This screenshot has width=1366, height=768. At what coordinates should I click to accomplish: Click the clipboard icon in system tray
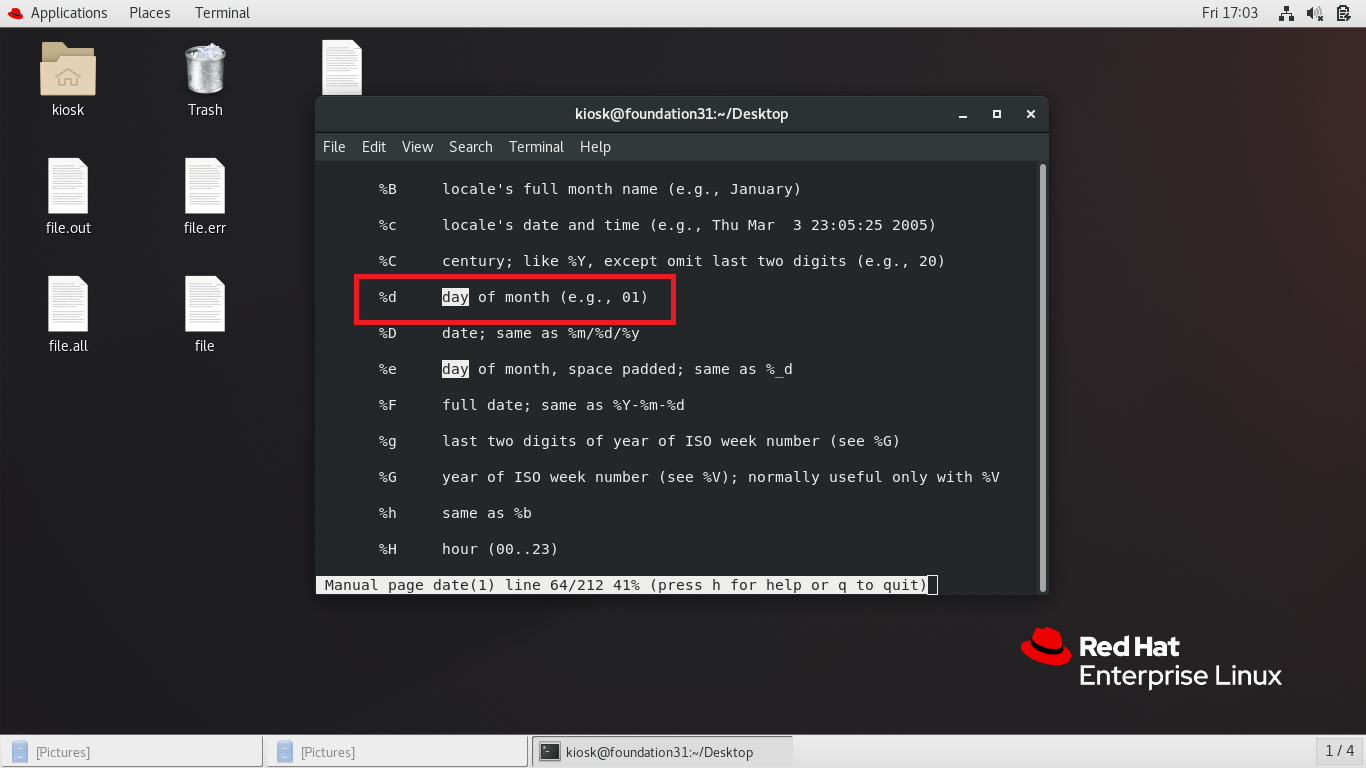(1343, 13)
